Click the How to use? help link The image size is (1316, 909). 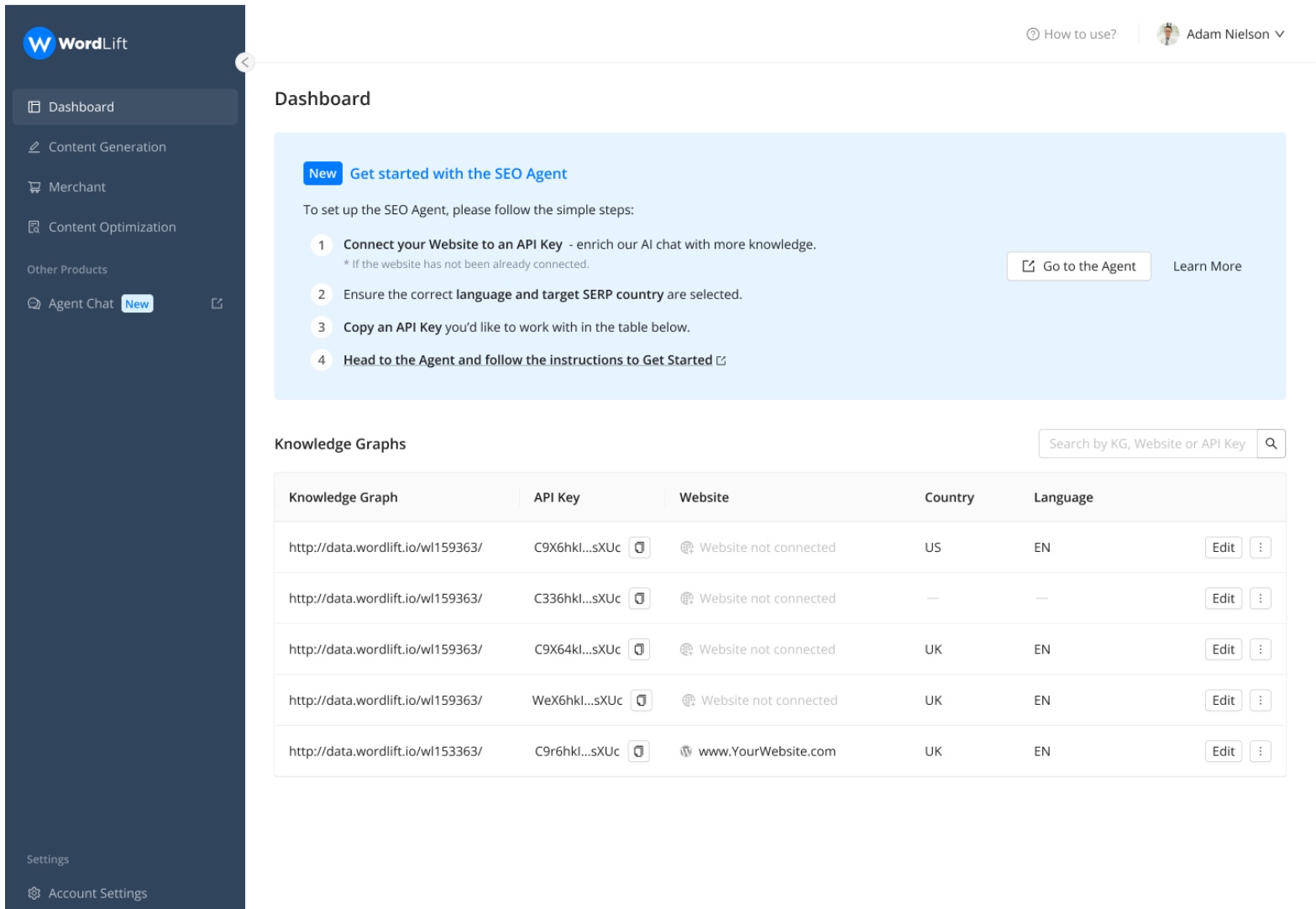click(1072, 34)
